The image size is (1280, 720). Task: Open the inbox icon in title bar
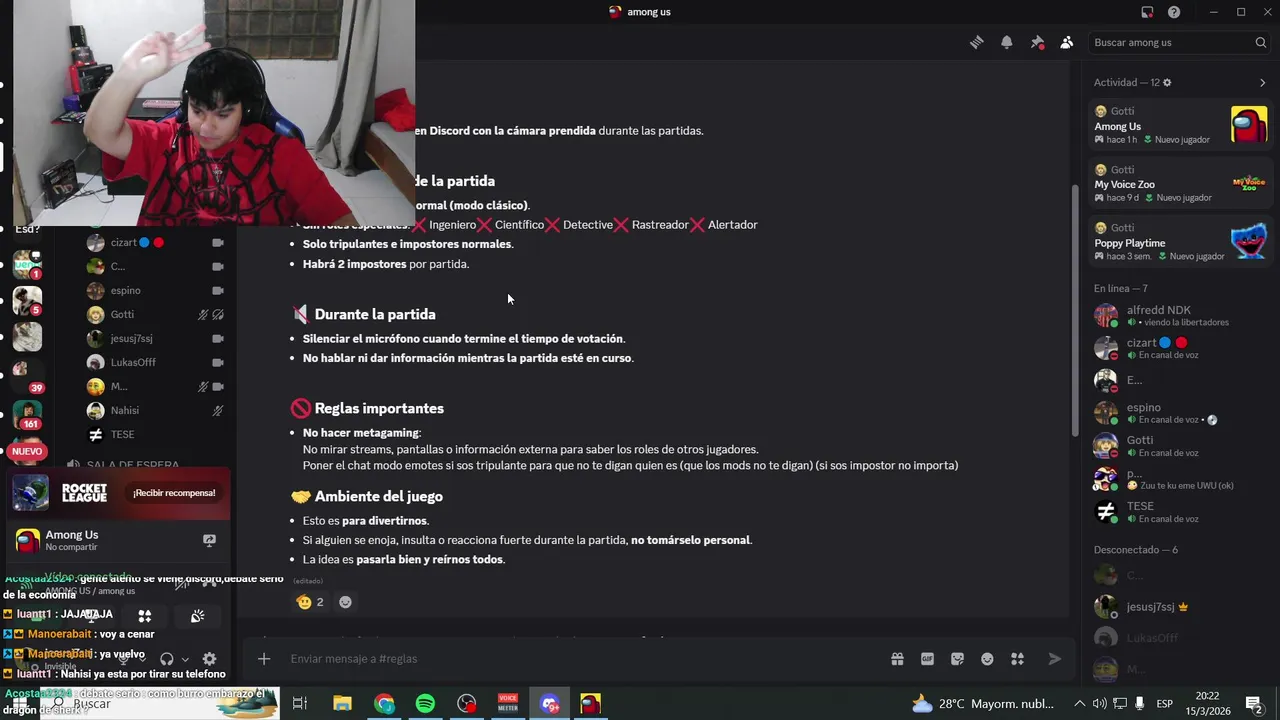[x=1147, y=12]
